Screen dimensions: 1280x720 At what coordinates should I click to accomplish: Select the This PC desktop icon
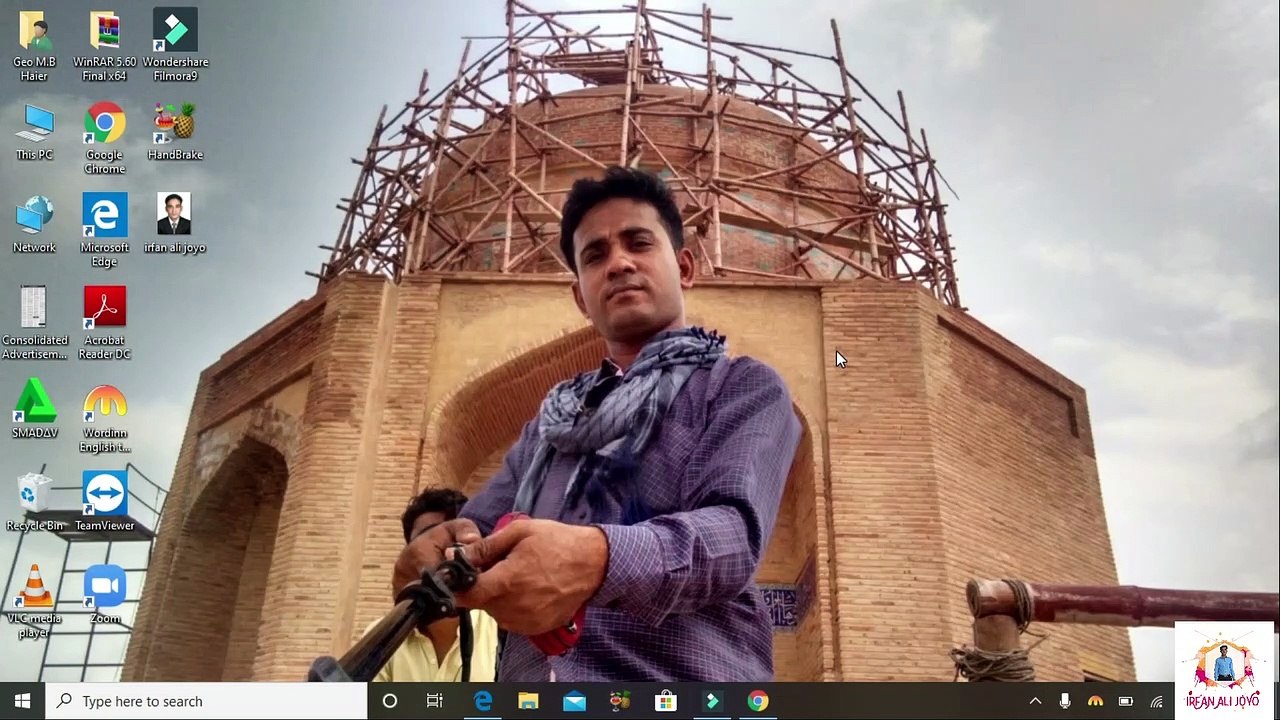point(34,131)
